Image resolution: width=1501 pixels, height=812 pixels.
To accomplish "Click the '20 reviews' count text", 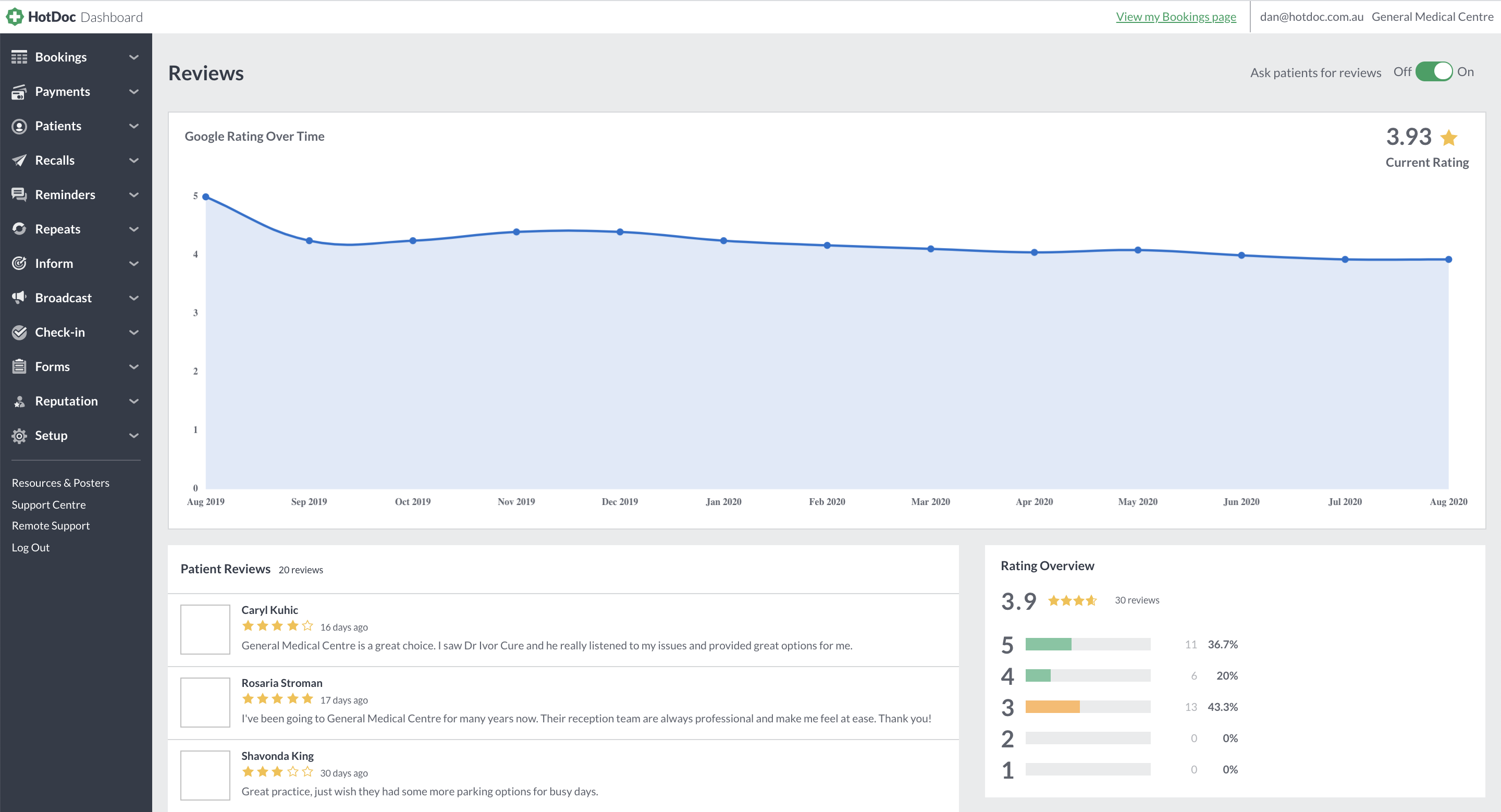I will 301,570.
